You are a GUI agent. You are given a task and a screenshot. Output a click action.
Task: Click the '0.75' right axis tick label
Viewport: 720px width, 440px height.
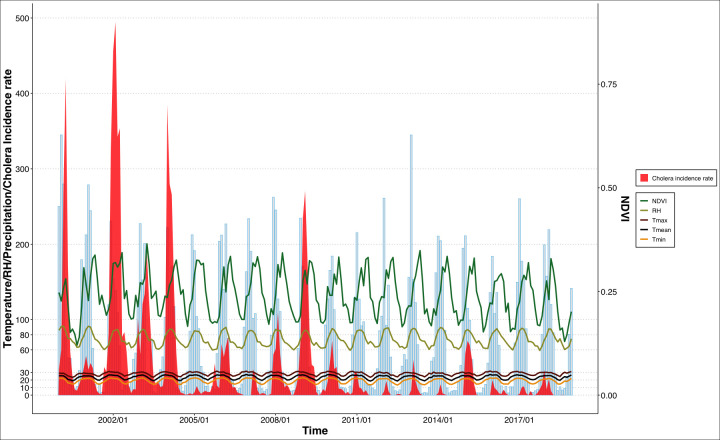(x=609, y=84)
